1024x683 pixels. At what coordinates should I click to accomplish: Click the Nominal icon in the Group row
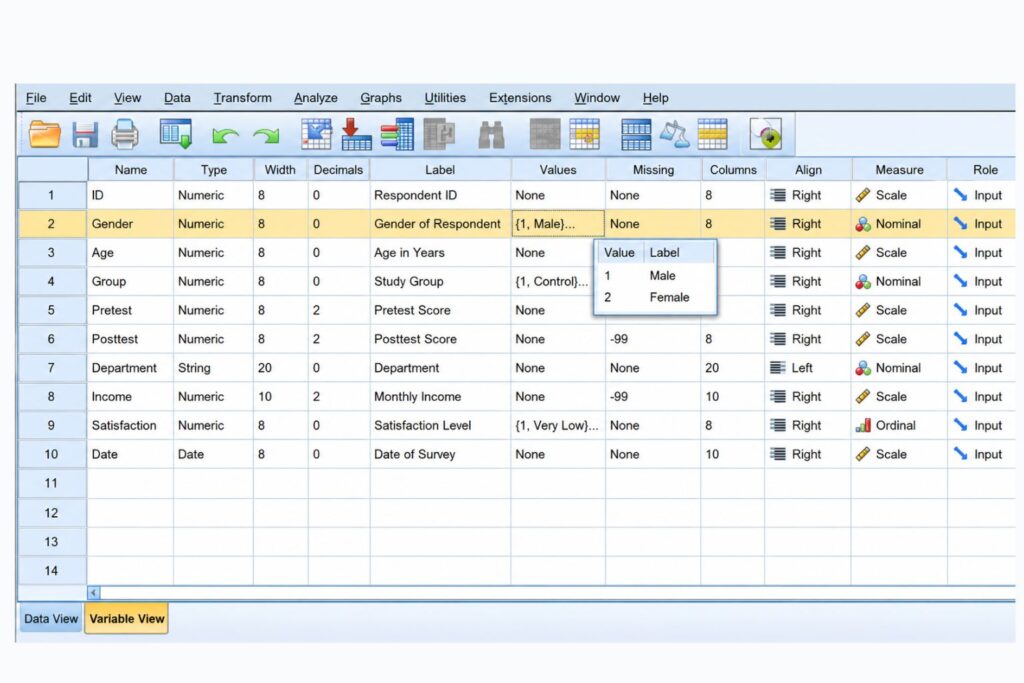(863, 281)
